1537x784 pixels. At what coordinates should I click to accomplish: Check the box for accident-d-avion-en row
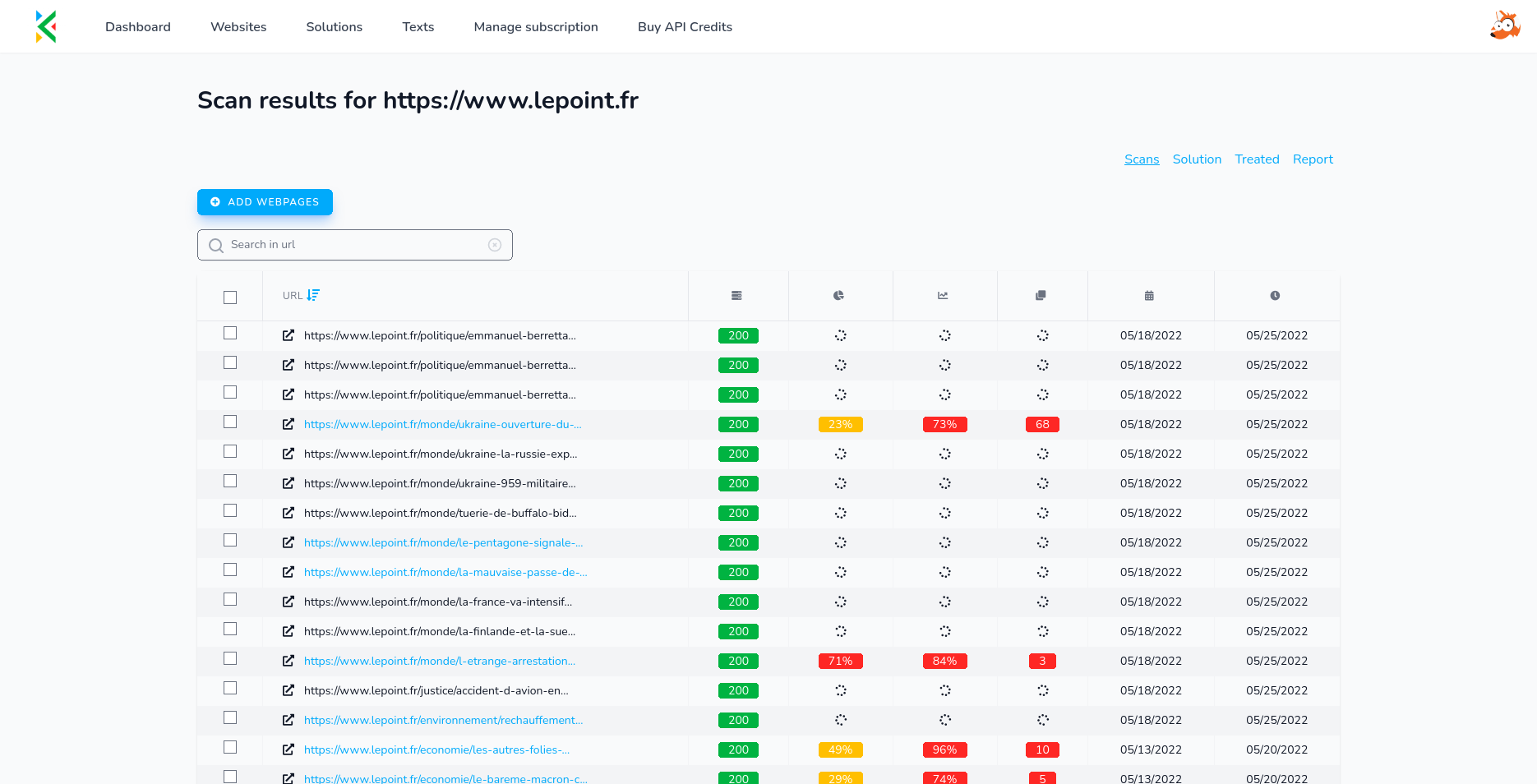[x=230, y=688]
